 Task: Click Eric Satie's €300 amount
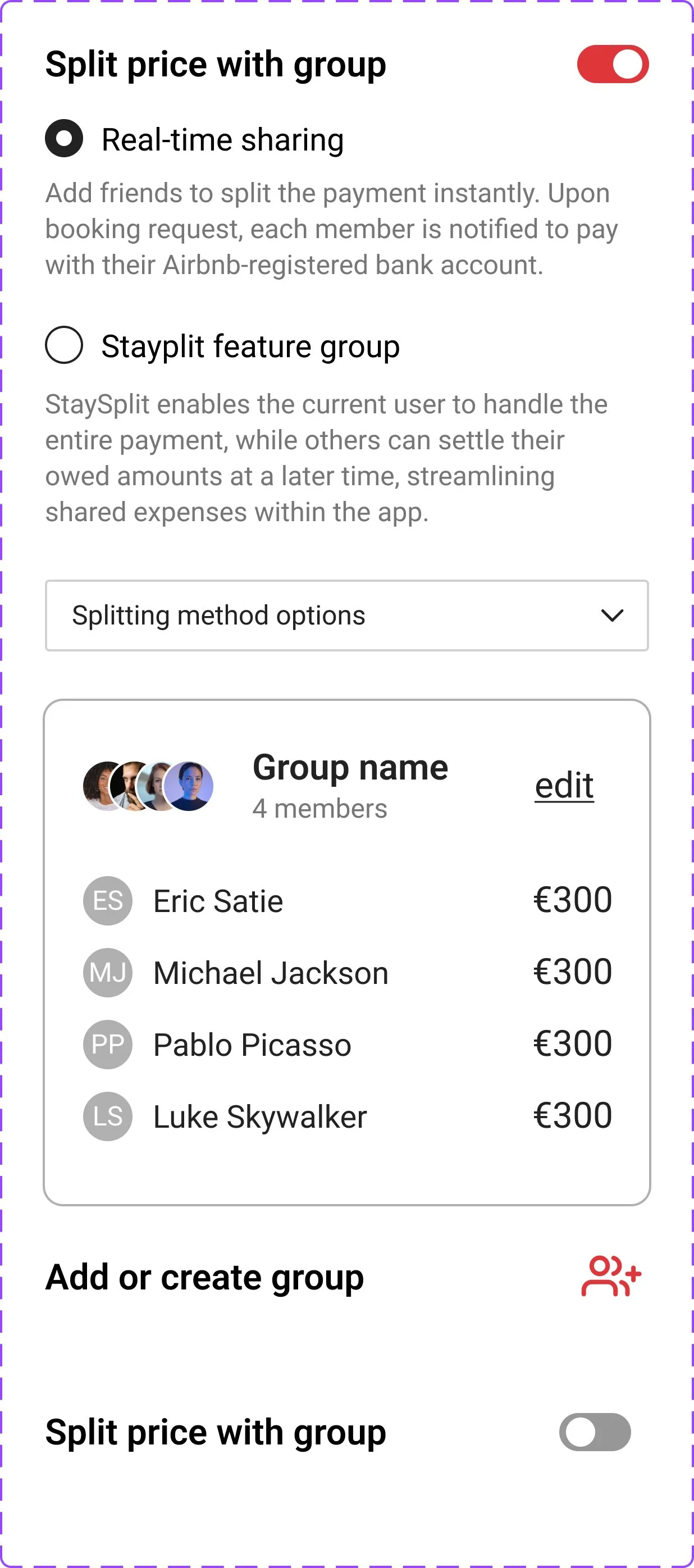pos(572,900)
